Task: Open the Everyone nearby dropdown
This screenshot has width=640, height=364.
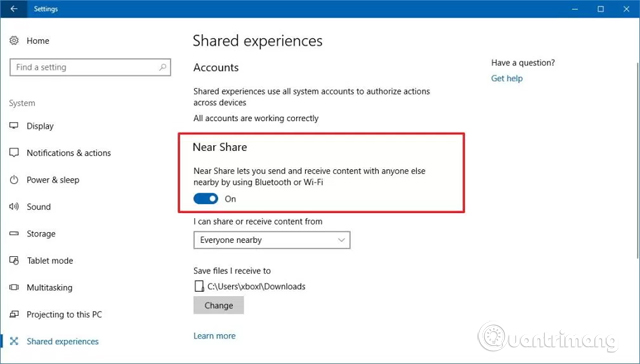Action: tap(272, 240)
